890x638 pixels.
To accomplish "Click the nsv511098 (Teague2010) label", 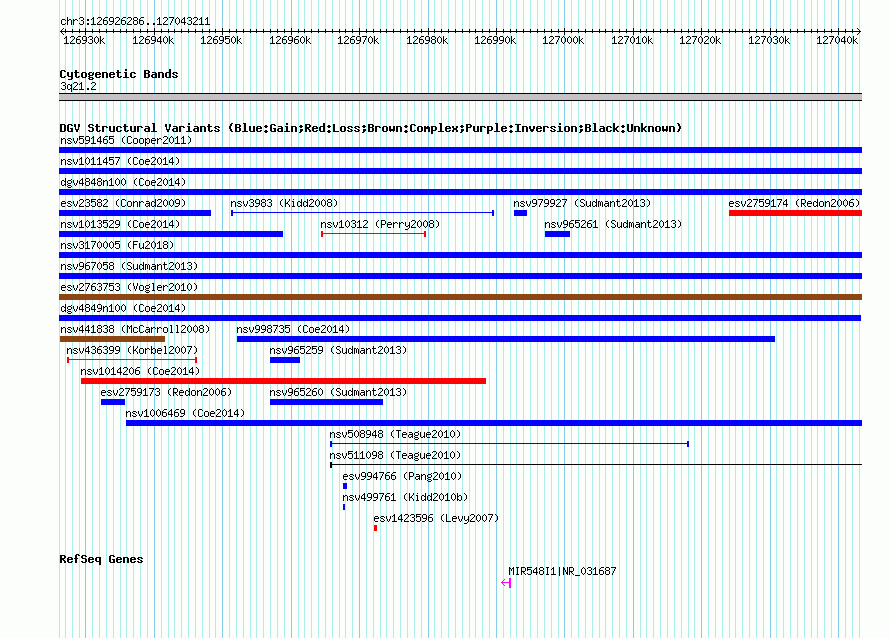I will coord(396,455).
